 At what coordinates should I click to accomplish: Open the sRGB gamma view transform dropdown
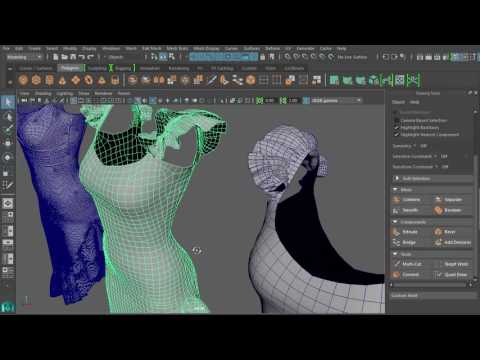336,100
